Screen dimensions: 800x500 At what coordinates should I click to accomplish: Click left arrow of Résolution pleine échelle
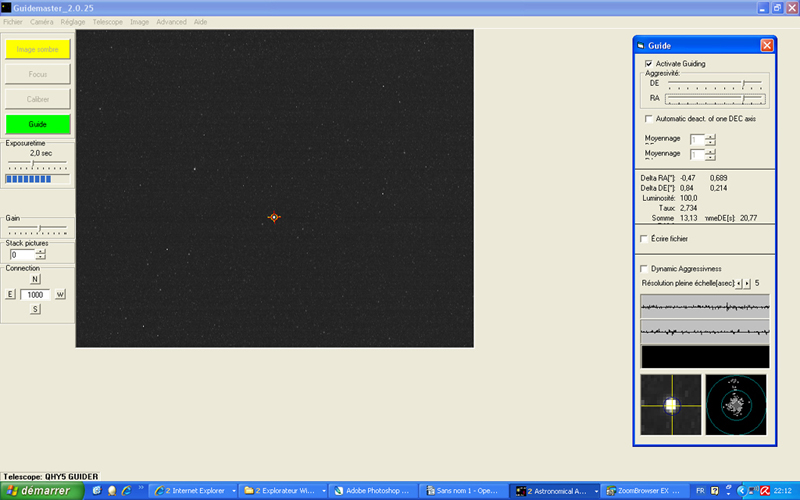point(739,283)
